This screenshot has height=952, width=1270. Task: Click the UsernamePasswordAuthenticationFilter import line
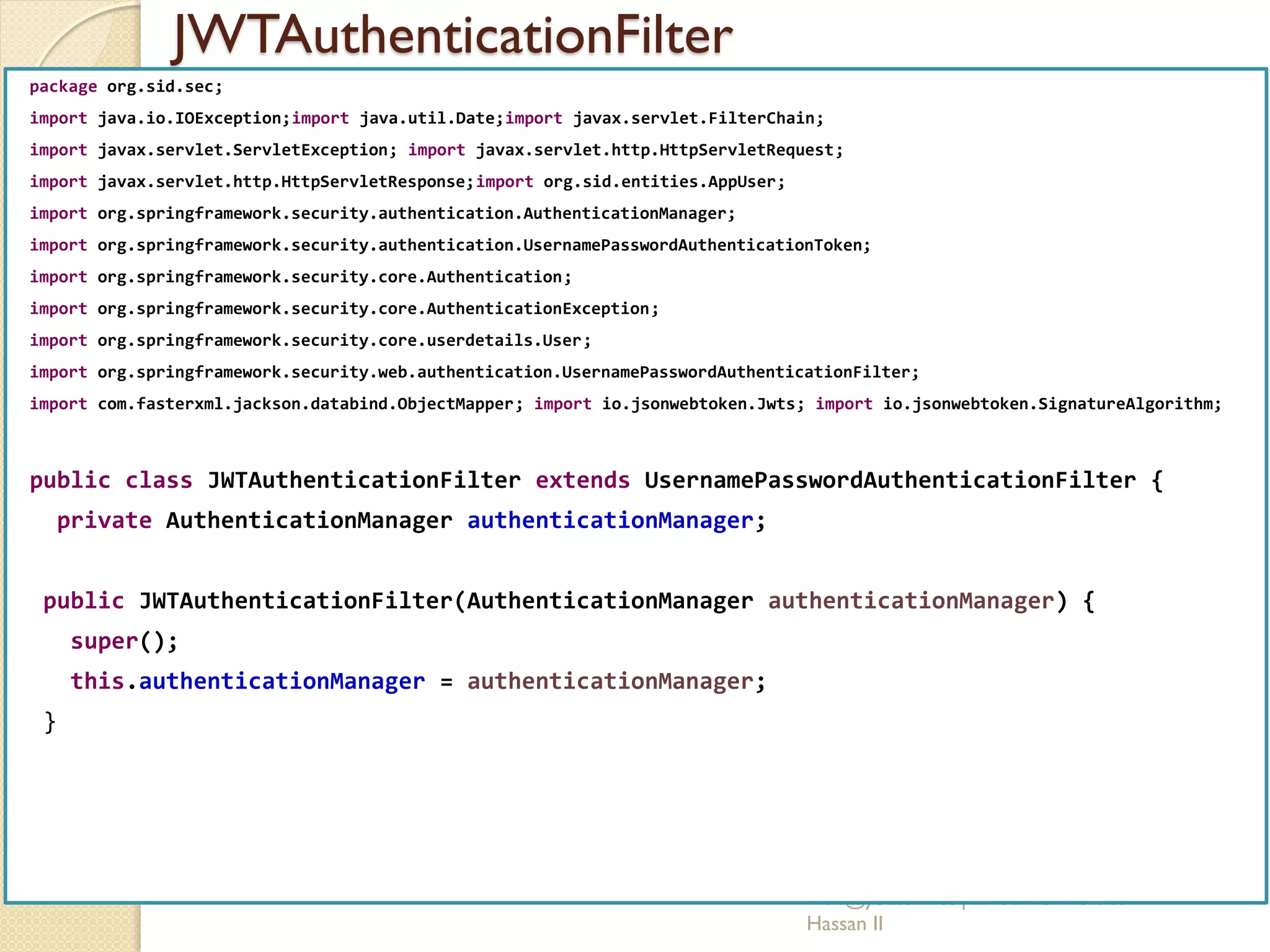tap(474, 372)
